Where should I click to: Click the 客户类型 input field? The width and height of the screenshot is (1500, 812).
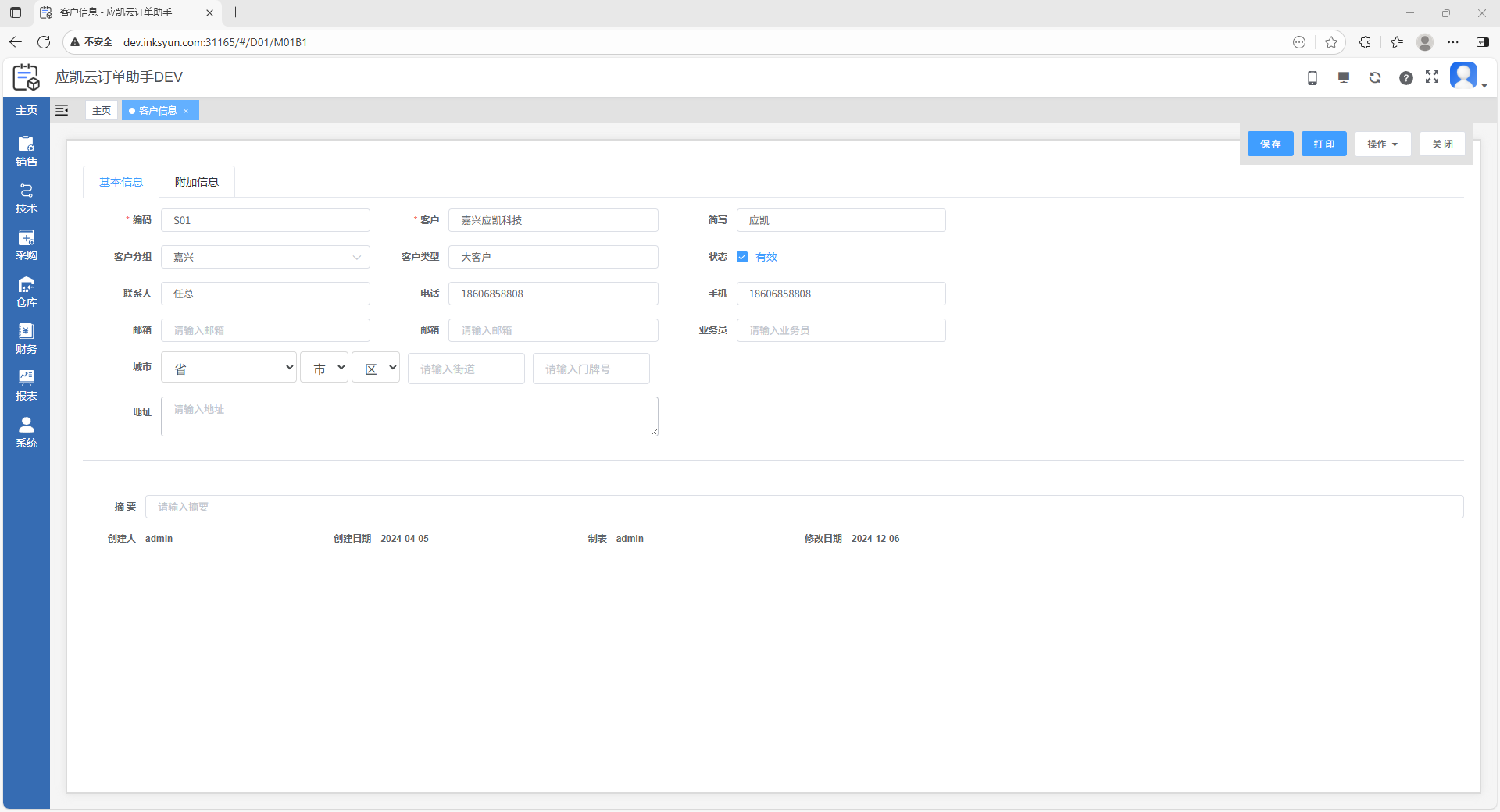click(x=553, y=257)
